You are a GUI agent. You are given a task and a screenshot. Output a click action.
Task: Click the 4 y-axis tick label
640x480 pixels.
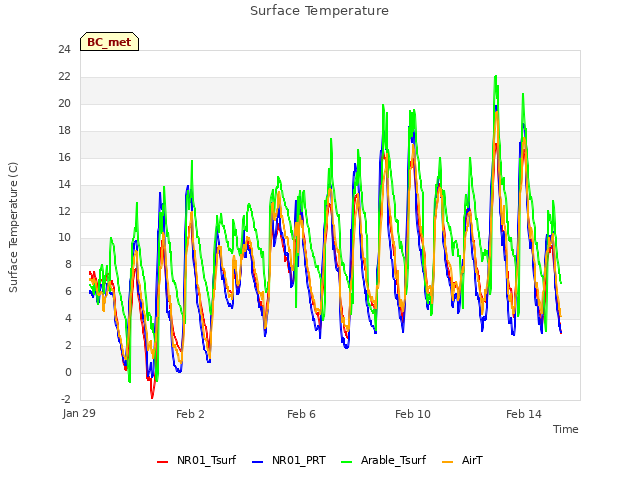[68, 318]
